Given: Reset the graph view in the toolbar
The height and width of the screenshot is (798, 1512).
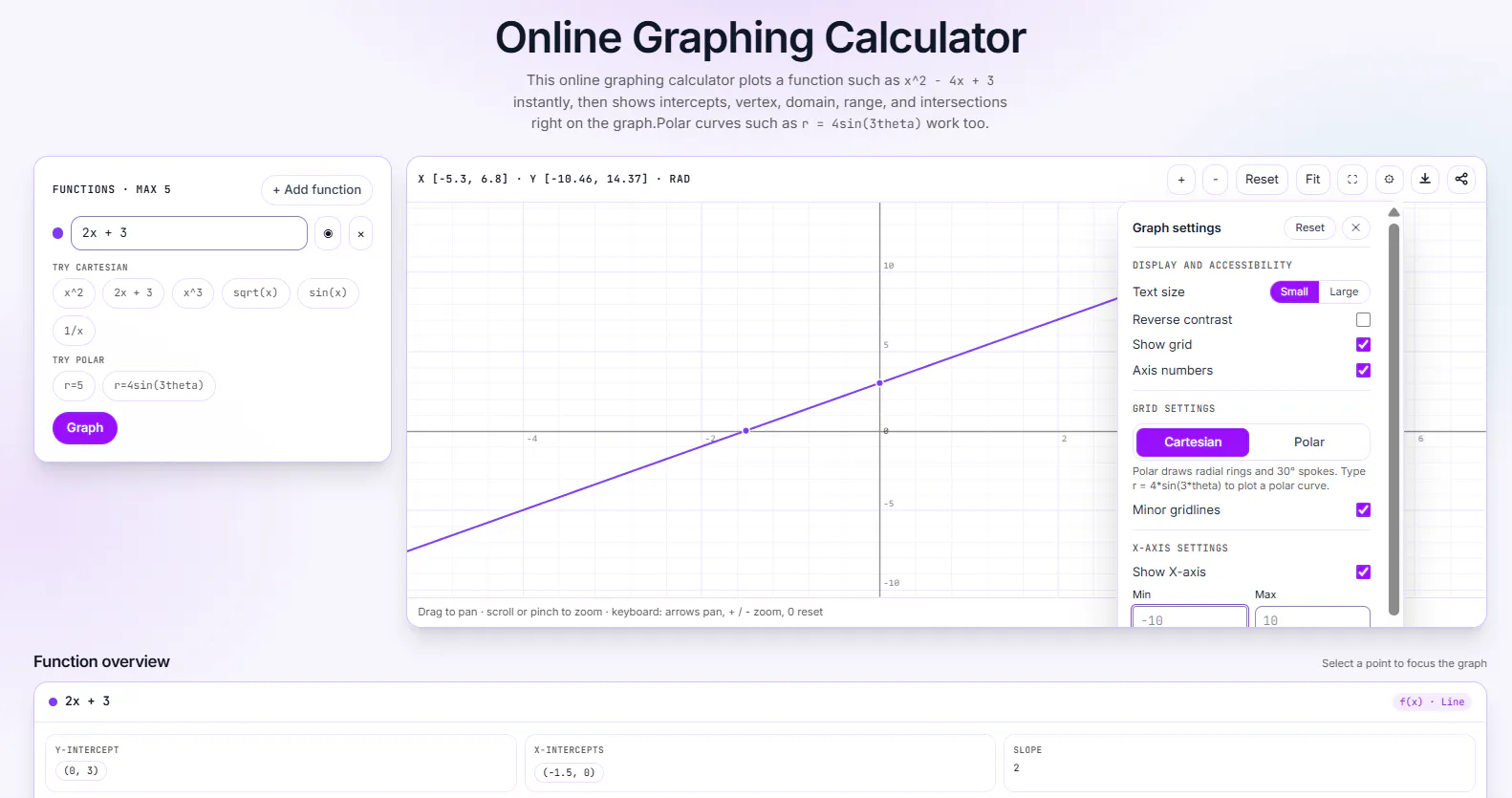Looking at the screenshot, I should click(1262, 180).
